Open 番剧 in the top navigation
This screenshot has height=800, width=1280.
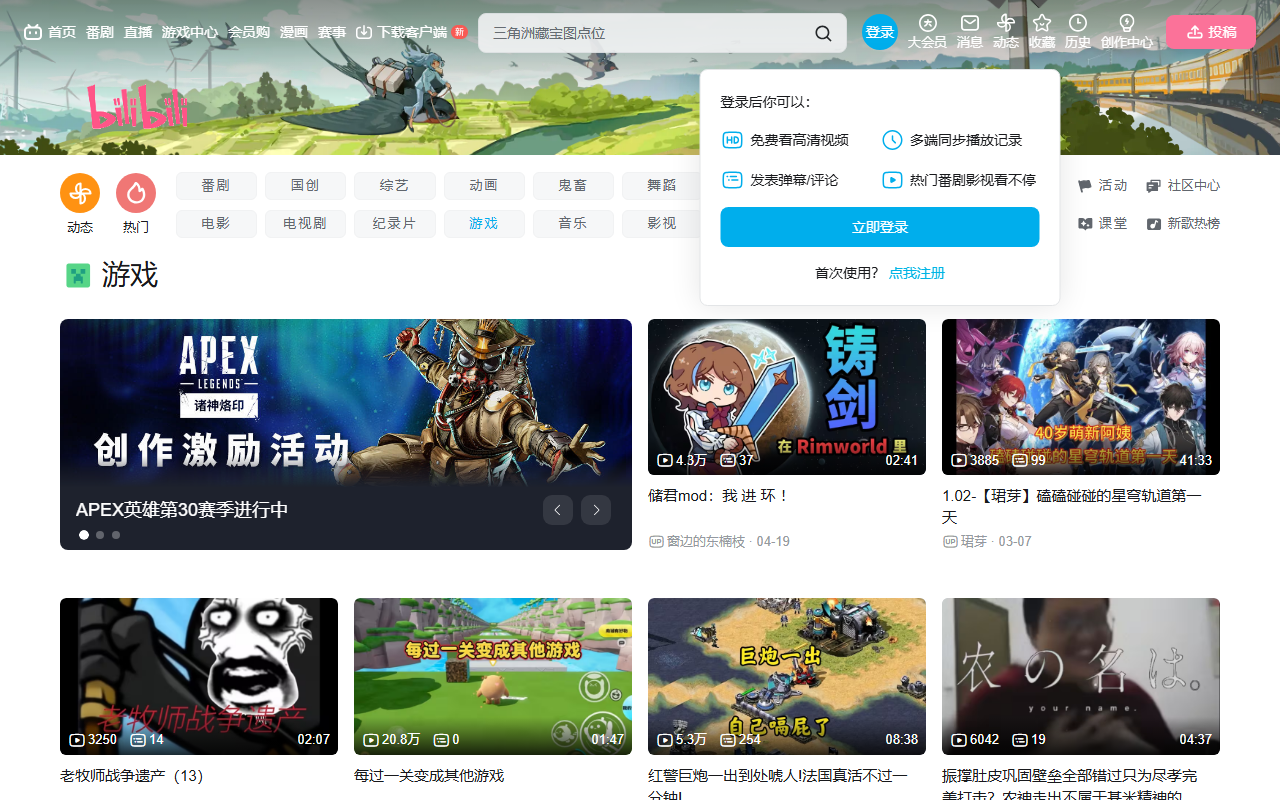click(100, 32)
